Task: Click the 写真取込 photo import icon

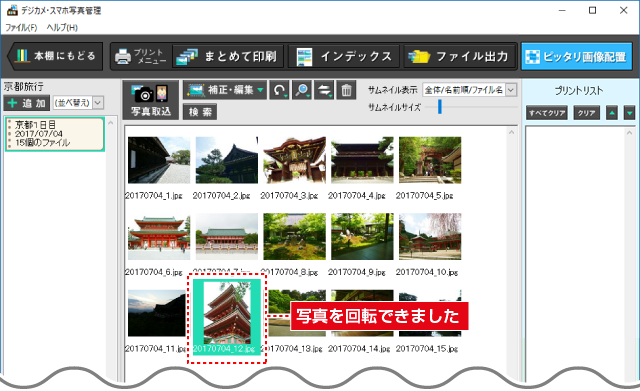Action: pyautogui.click(x=151, y=100)
